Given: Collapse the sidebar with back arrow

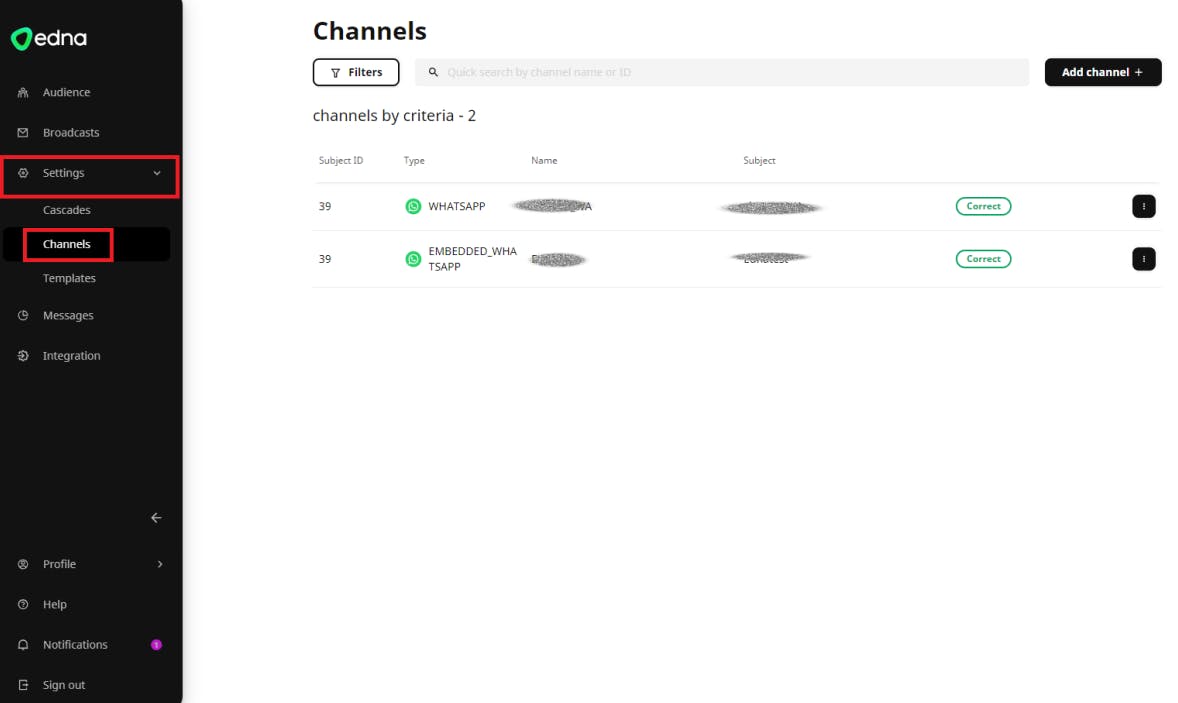Looking at the screenshot, I should tap(156, 517).
